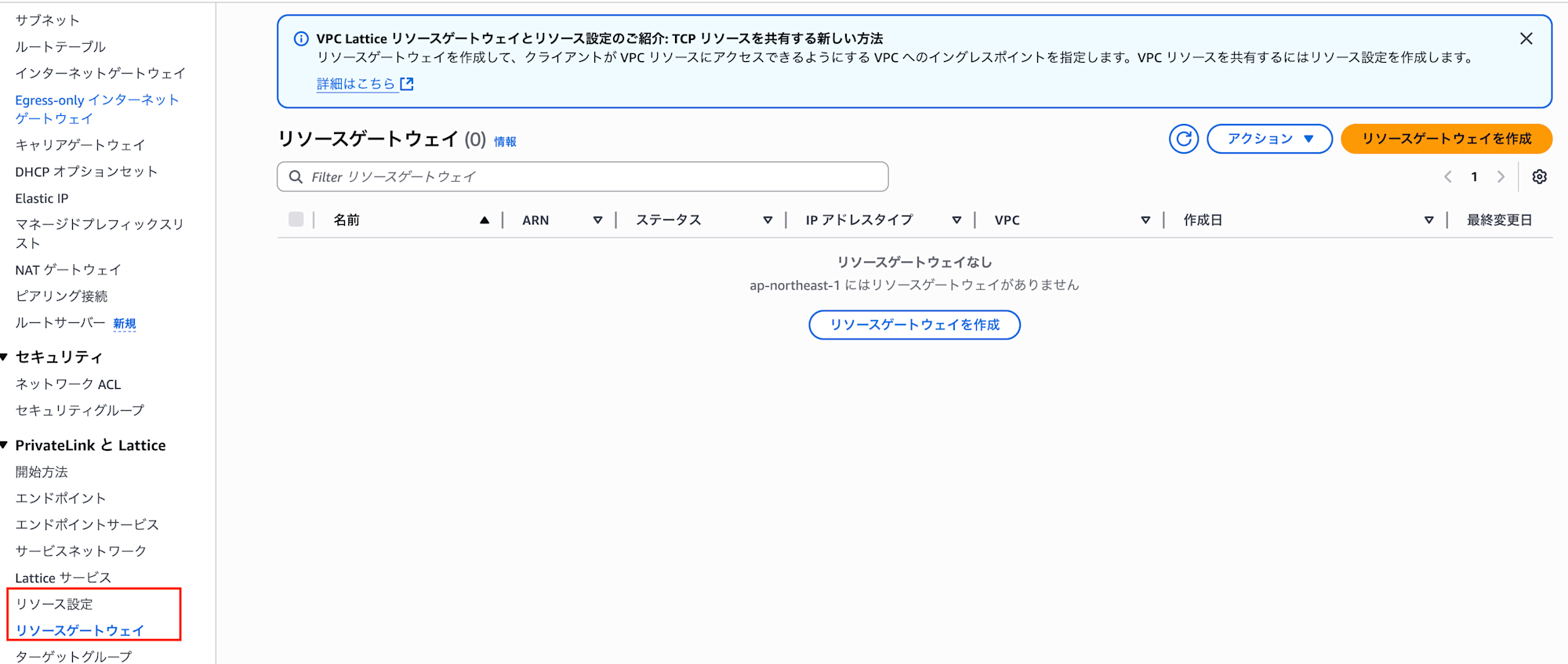Refresh the resource gateway list
The image size is (1568, 664).
coord(1184,139)
